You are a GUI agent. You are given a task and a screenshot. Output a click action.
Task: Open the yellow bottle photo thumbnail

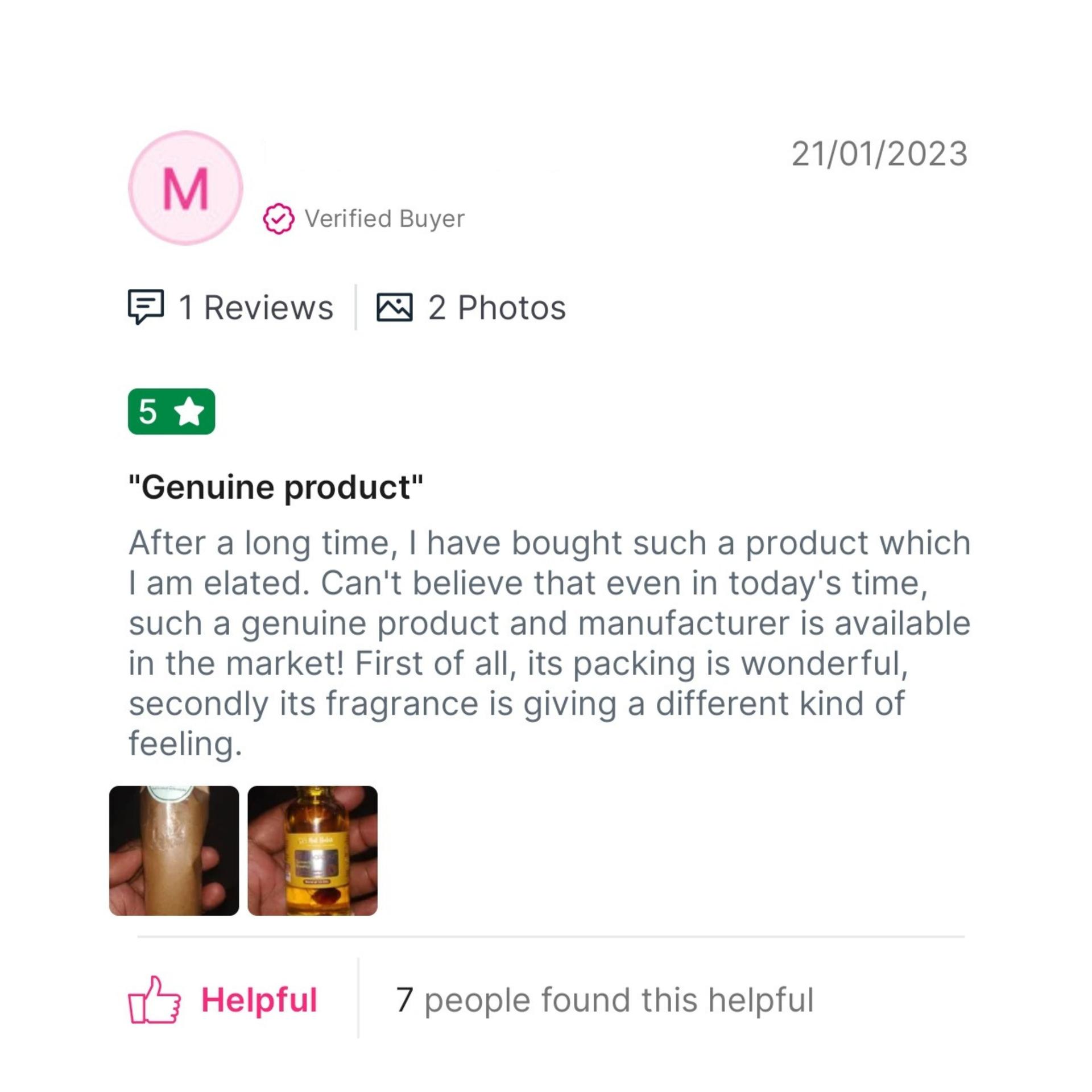312,851
